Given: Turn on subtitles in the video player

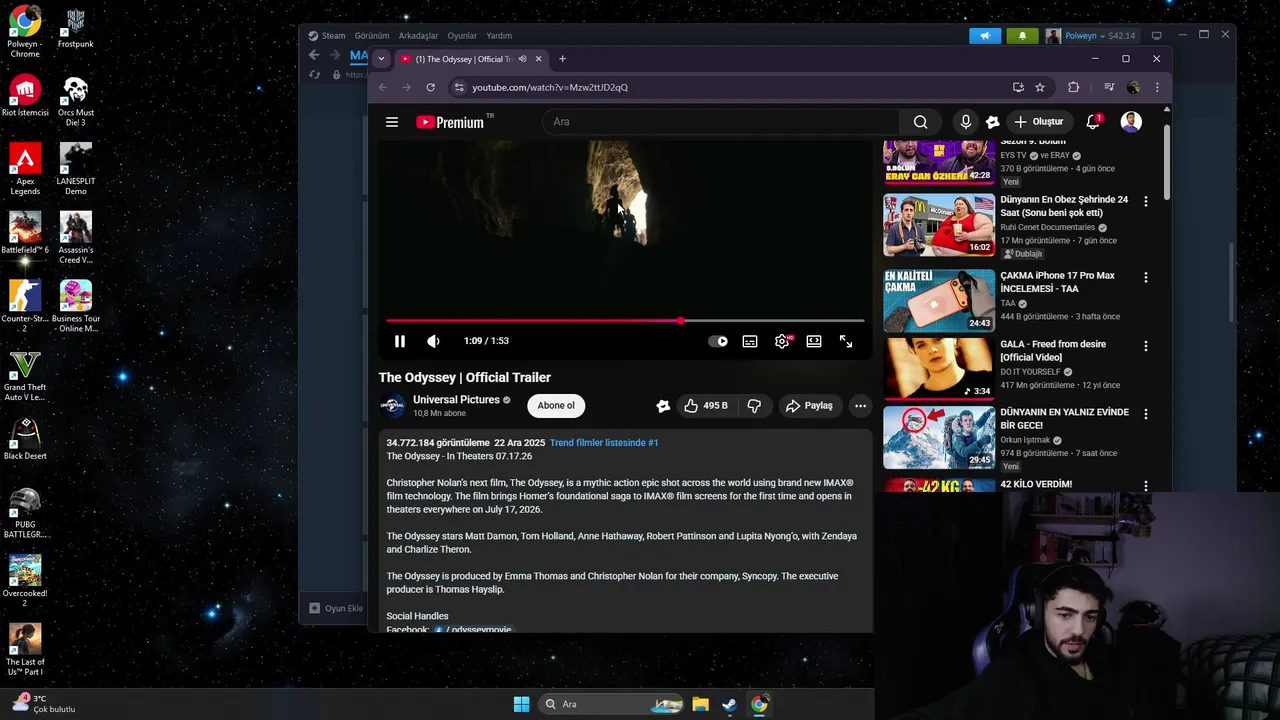Looking at the screenshot, I should (x=750, y=341).
